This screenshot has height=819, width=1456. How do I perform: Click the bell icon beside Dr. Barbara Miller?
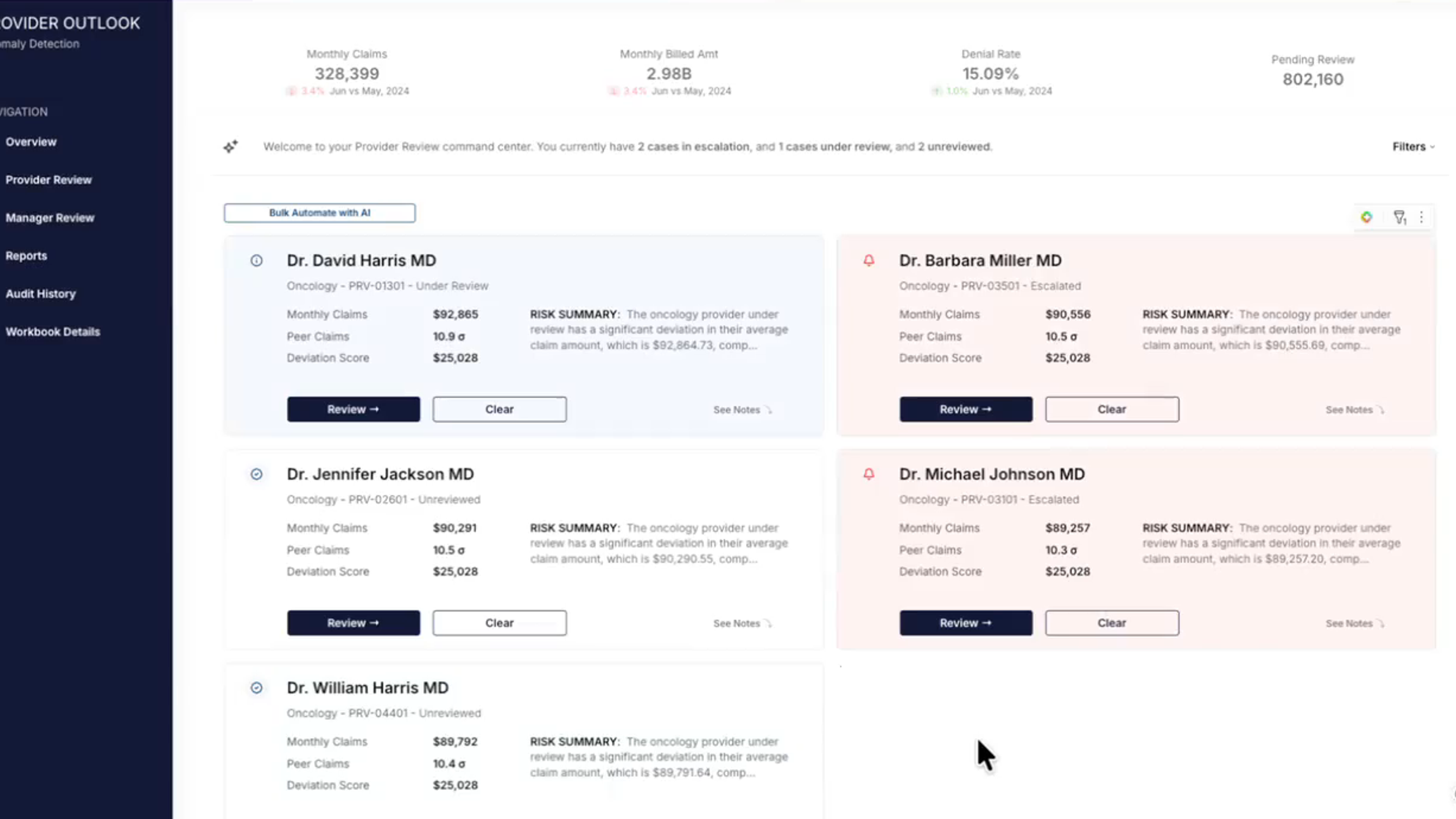tap(869, 260)
